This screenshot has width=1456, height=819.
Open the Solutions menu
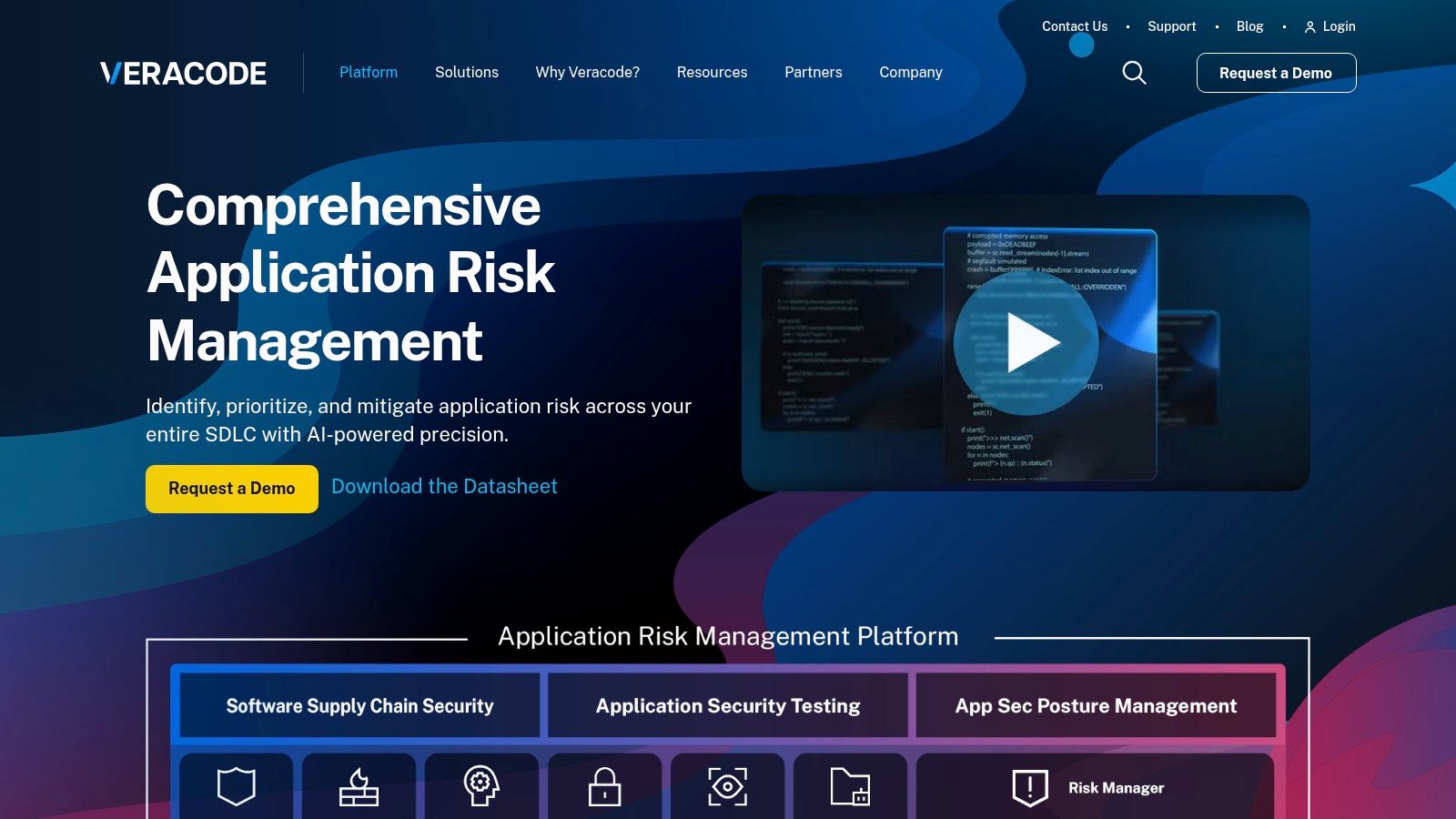(x=467, y=72)
